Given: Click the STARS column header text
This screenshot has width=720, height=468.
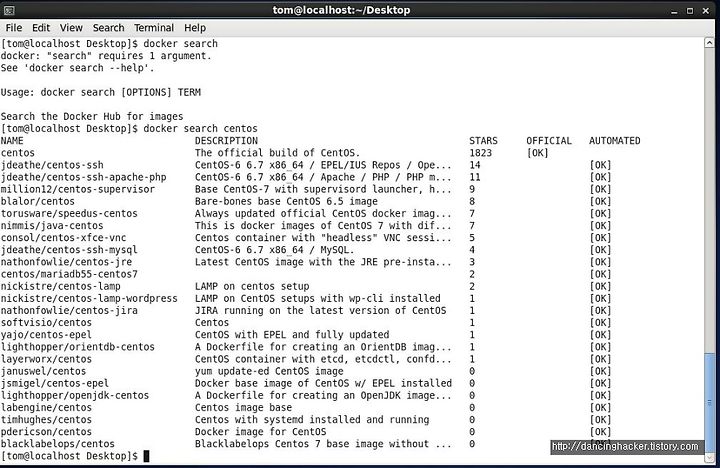Looking at the screenshot, I should pos(483,141).
